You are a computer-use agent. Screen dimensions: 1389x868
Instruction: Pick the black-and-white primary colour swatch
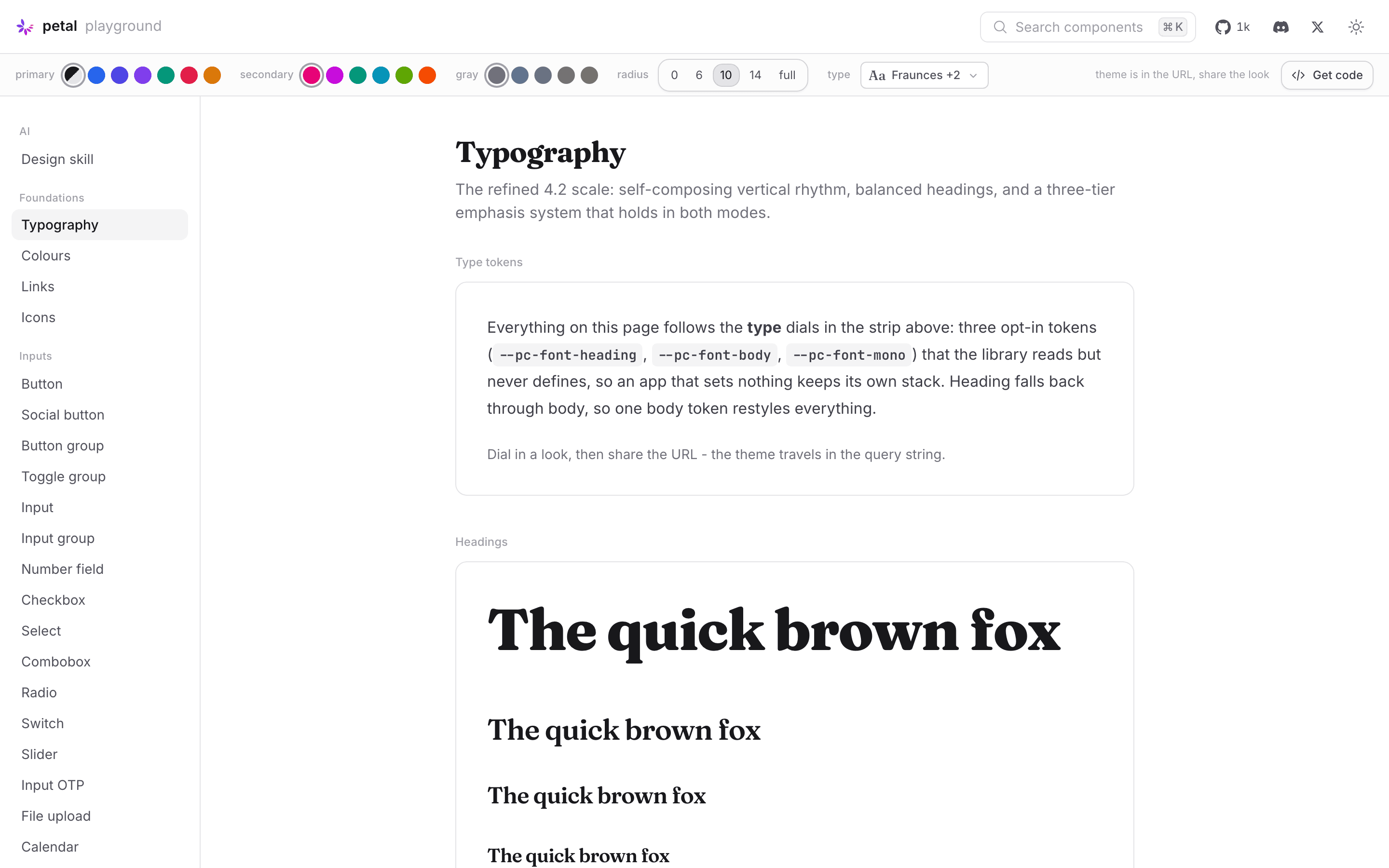[73, 75]
